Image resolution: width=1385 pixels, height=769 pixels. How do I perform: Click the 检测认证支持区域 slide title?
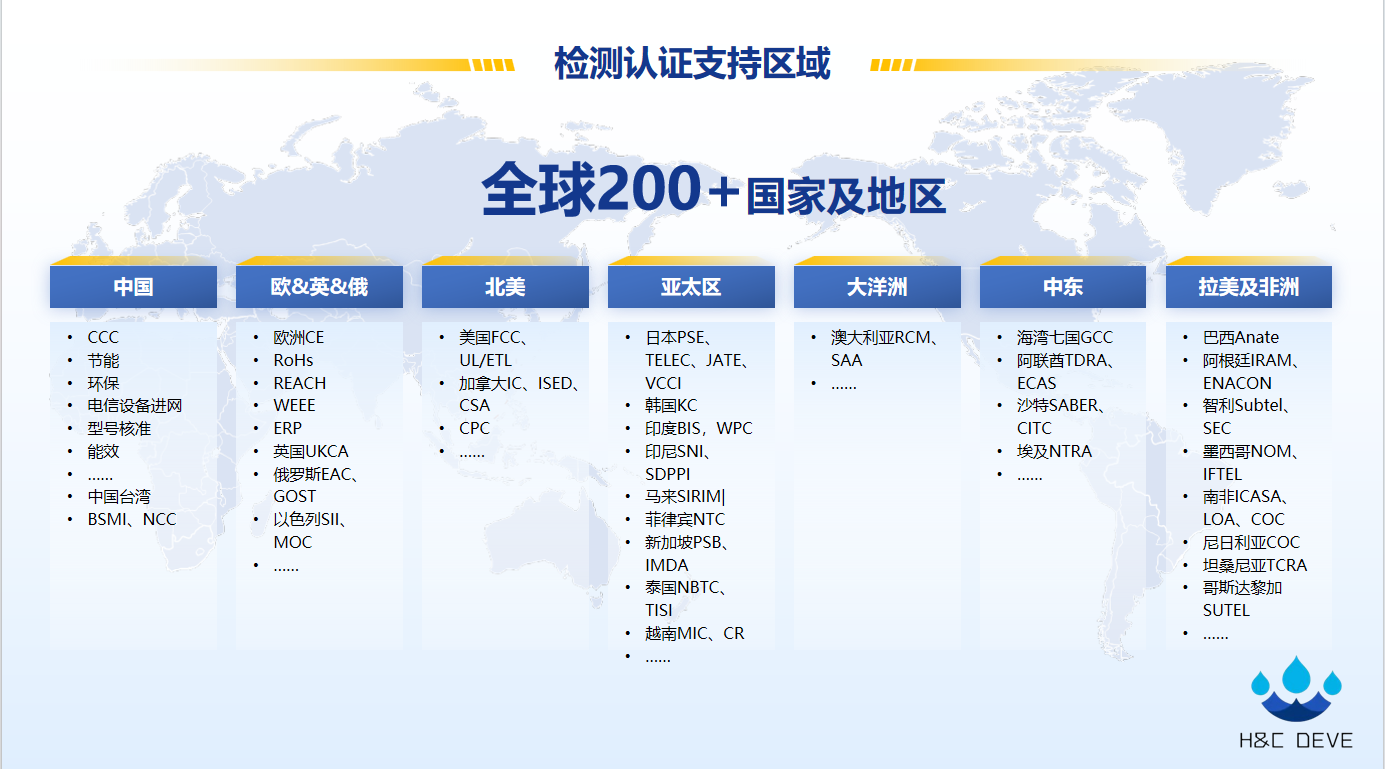click(x=692, y=64)
